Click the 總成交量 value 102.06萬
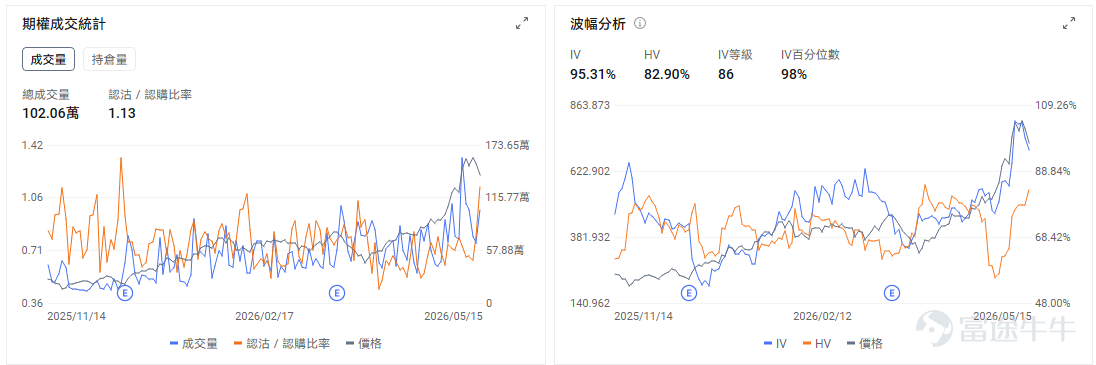1096x365 pixels. 51,113
